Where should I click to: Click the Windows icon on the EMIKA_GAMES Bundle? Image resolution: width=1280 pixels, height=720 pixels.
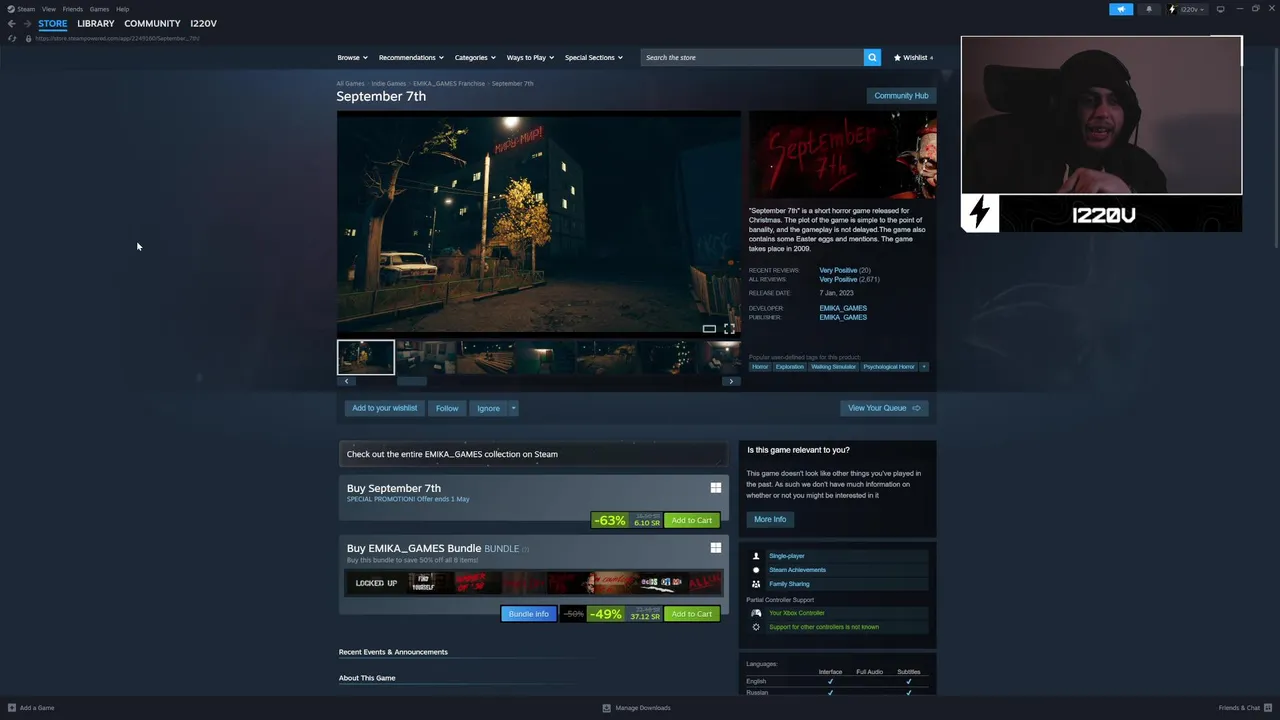click(715, 548)
